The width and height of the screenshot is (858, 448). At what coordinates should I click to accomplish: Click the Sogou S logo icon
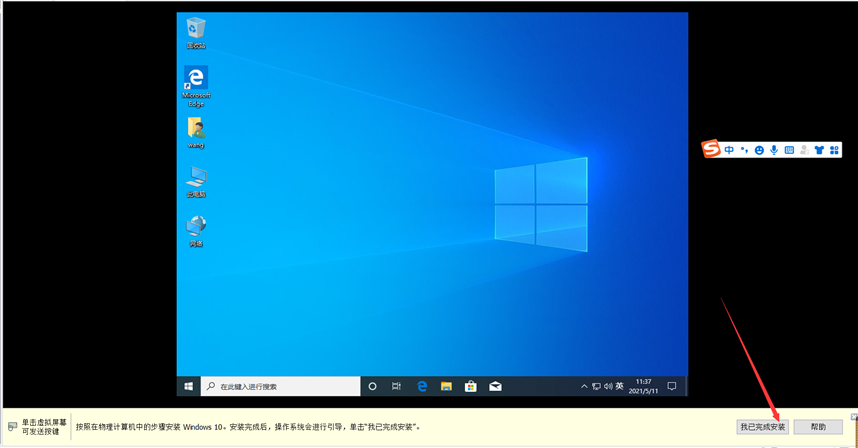711,149
